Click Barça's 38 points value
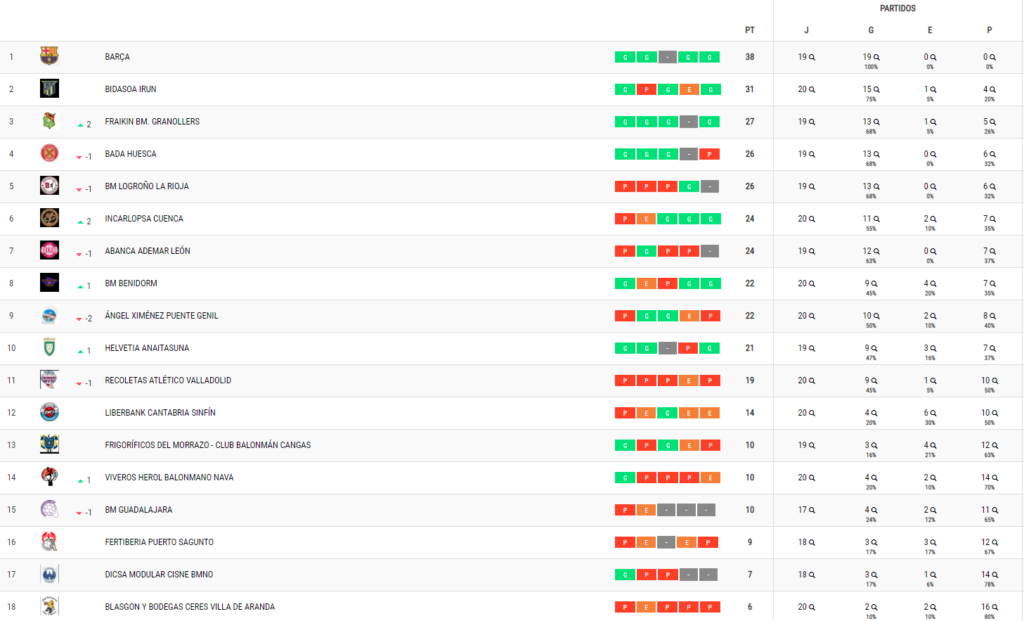Screen dimensions: 1024x621 point(750,57)
